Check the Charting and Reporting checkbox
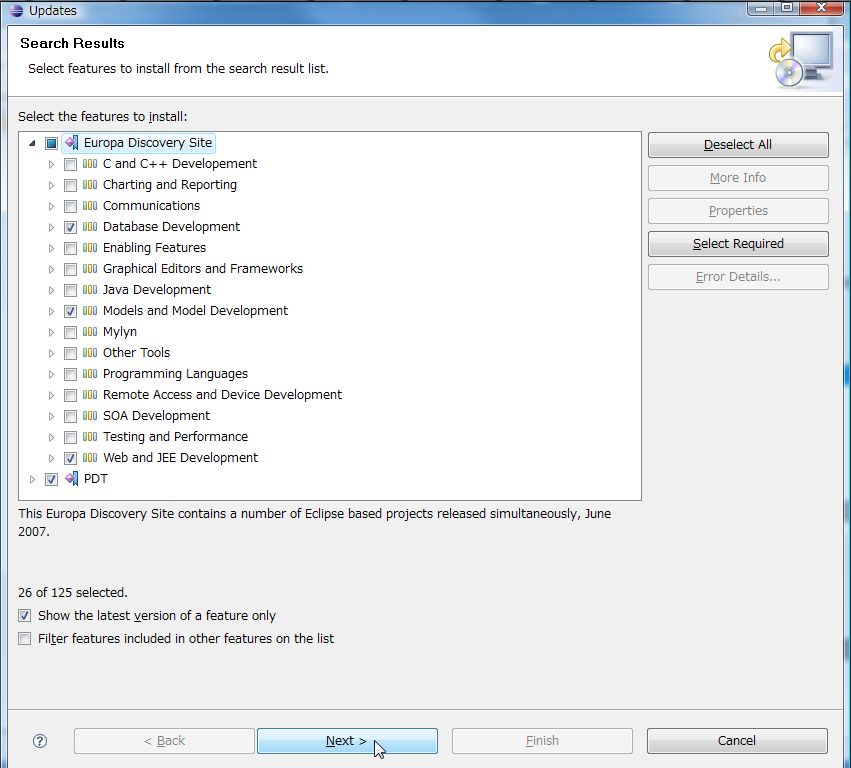Viewport: 851px width, 768px height. coord(70,186)
